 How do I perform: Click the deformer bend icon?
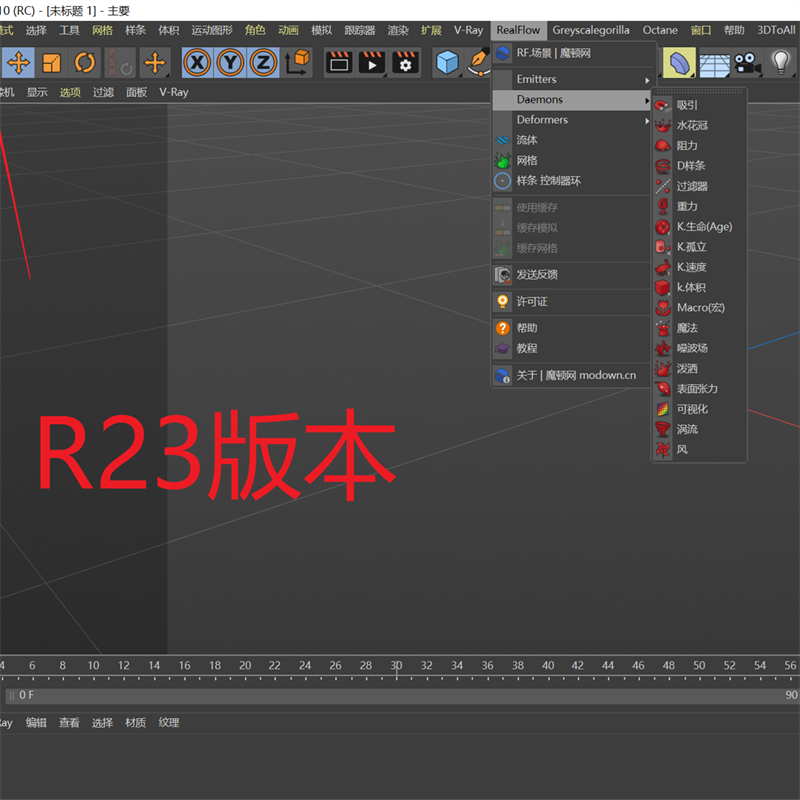pyautogui.click(x=679, y=63)
